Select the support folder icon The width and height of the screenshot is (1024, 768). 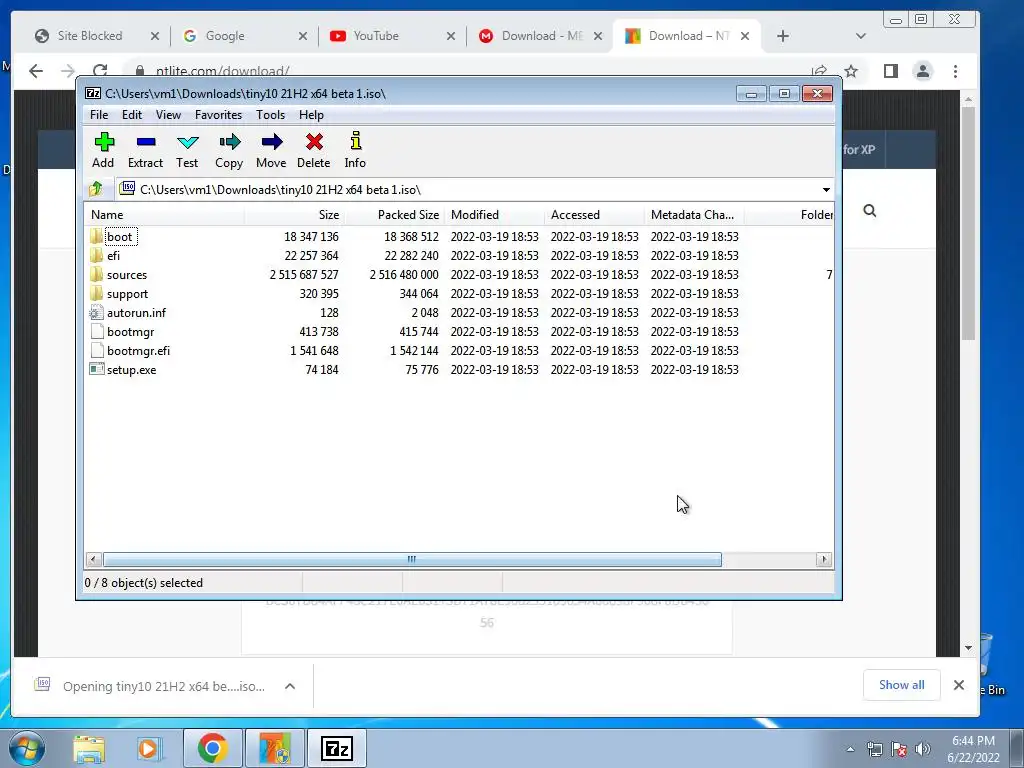[x=97, y=293]
